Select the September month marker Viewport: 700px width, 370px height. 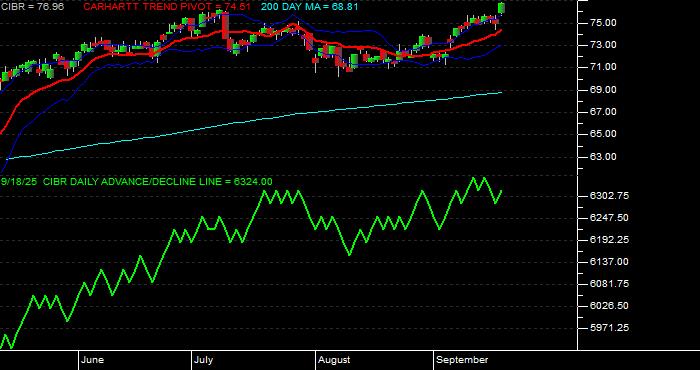click(462, 360)
